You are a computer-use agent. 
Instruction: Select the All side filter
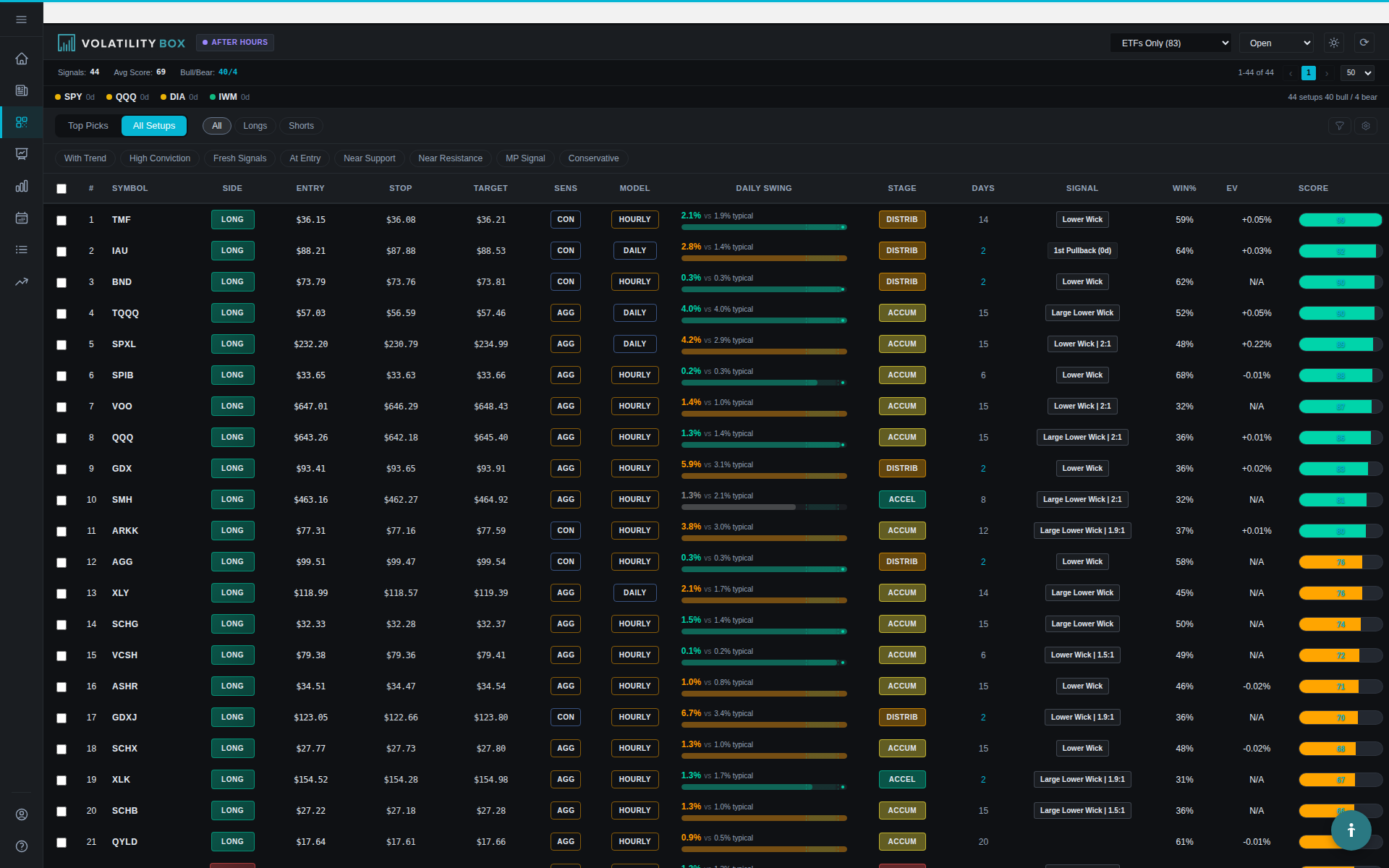217,126
